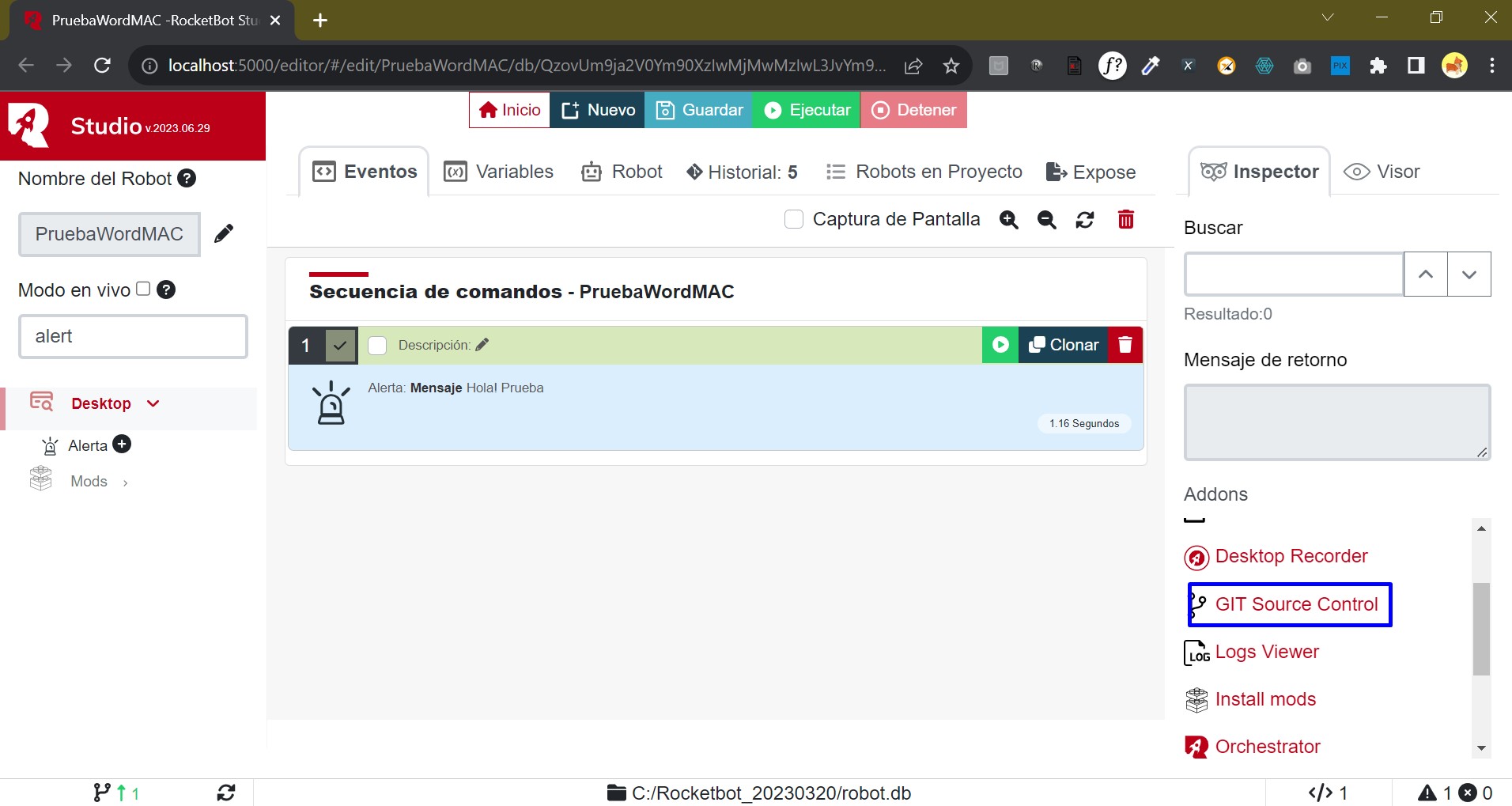
Task: Click the zoom in magnifier icon
Action: coord(1008,220)
